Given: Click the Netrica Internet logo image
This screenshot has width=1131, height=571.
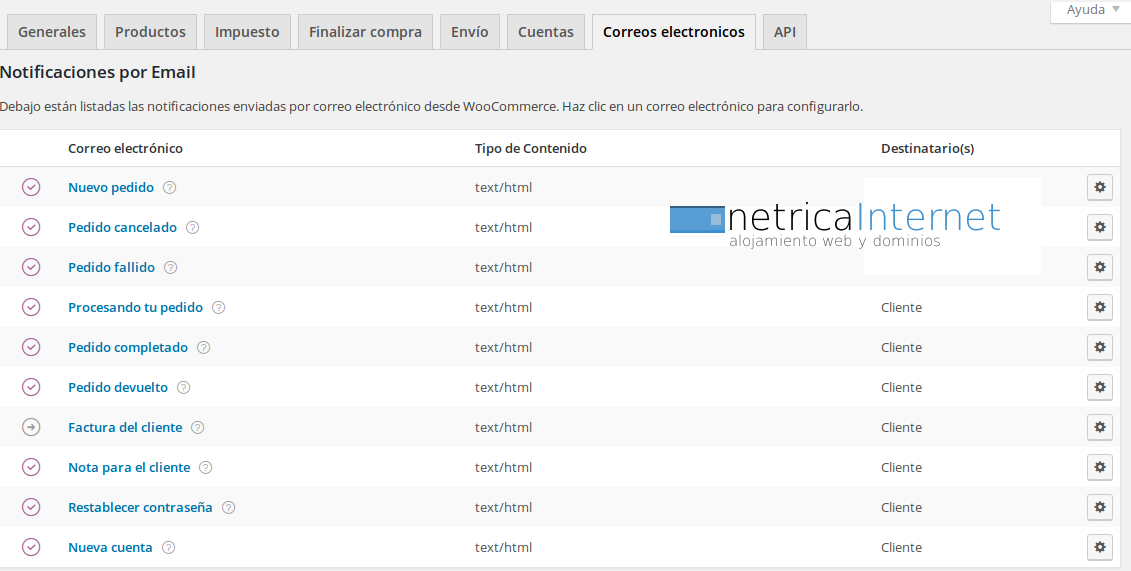Looking at the screenshot, I should [x=855, y=225].
